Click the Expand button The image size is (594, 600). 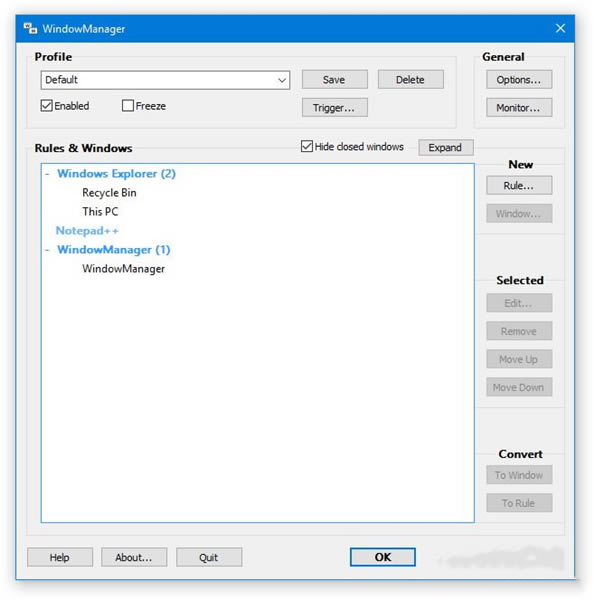click(446, 147)
